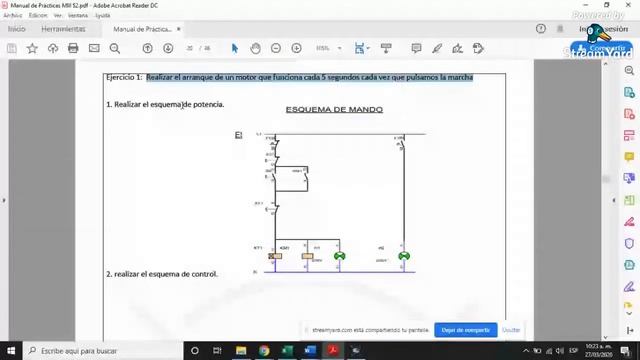Switch to the Herramientas tab

point(63,29)
